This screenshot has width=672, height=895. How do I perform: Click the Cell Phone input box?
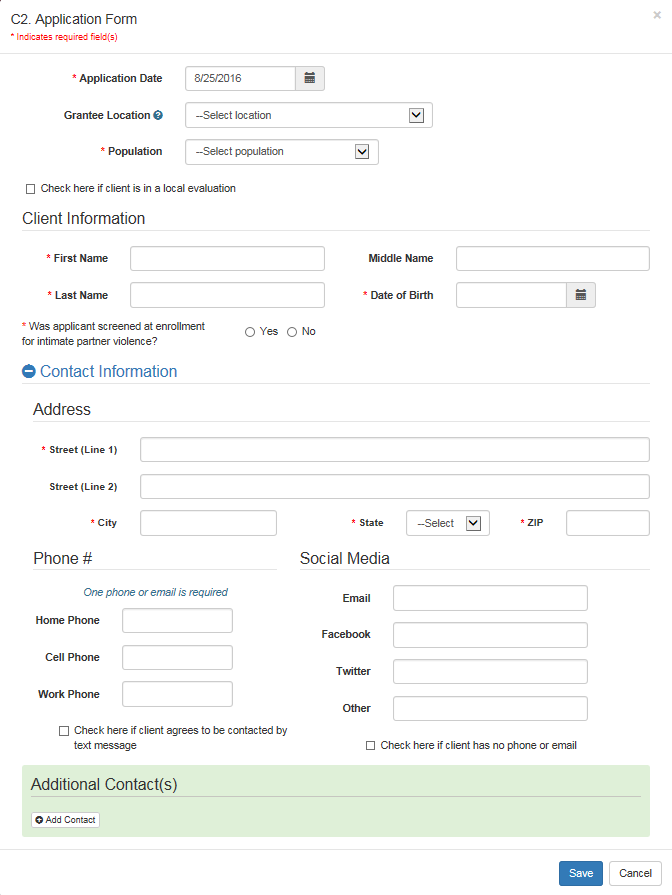tap(177, 657)
